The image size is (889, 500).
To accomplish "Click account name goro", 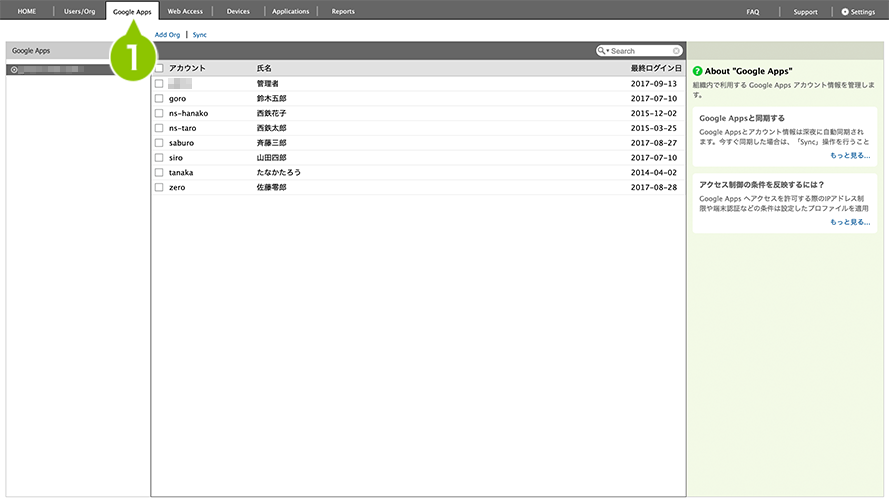I will pos(177,99).
